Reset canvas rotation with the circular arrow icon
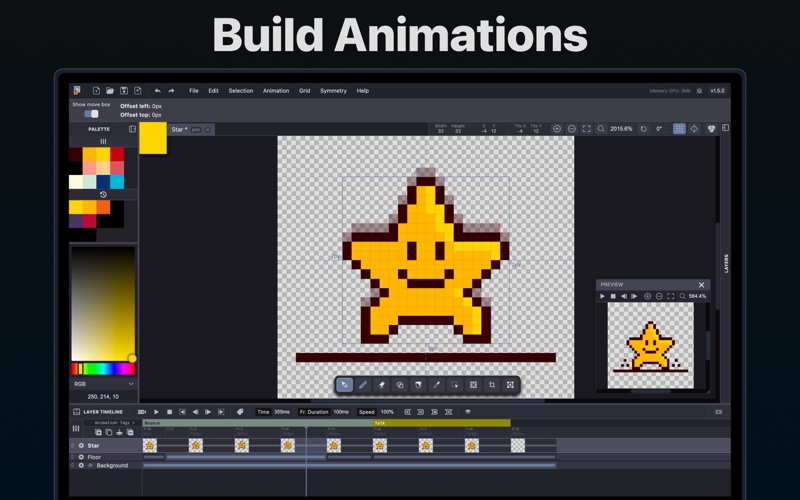Image resolution: width=800 pixels, height=500 pixels. coord(643,129)
